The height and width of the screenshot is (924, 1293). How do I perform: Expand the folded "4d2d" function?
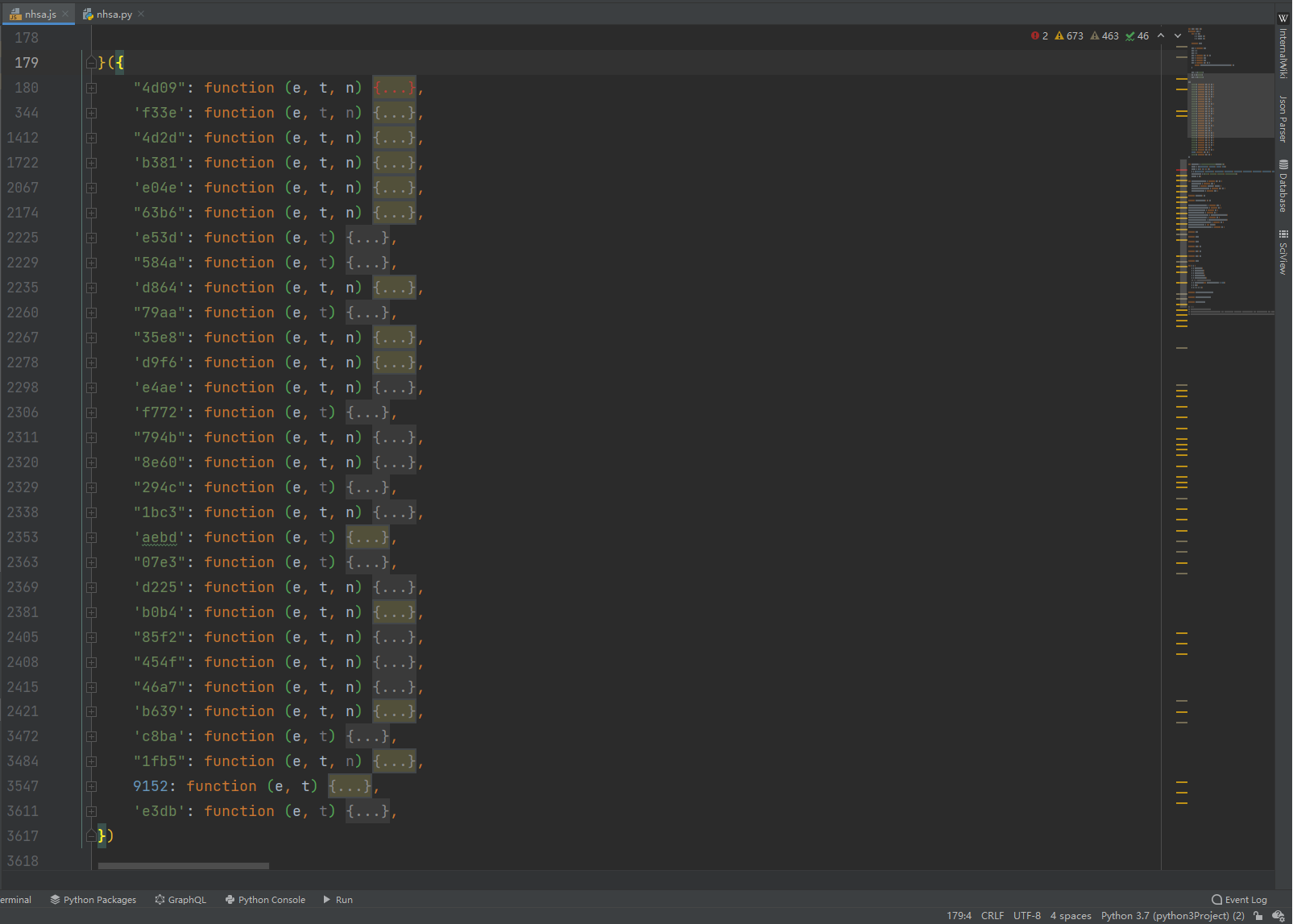(x=91, y=138)
